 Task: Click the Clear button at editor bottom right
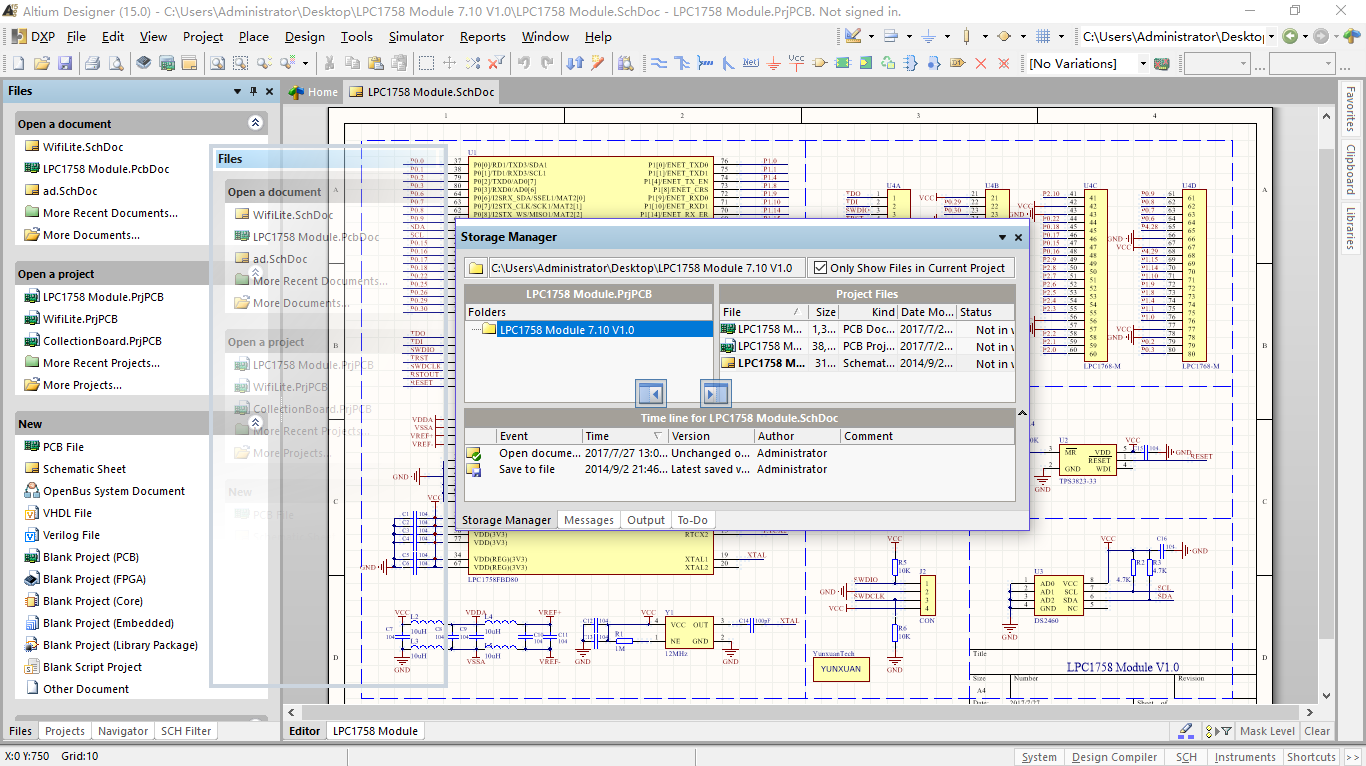click(x=1317, y=731)
